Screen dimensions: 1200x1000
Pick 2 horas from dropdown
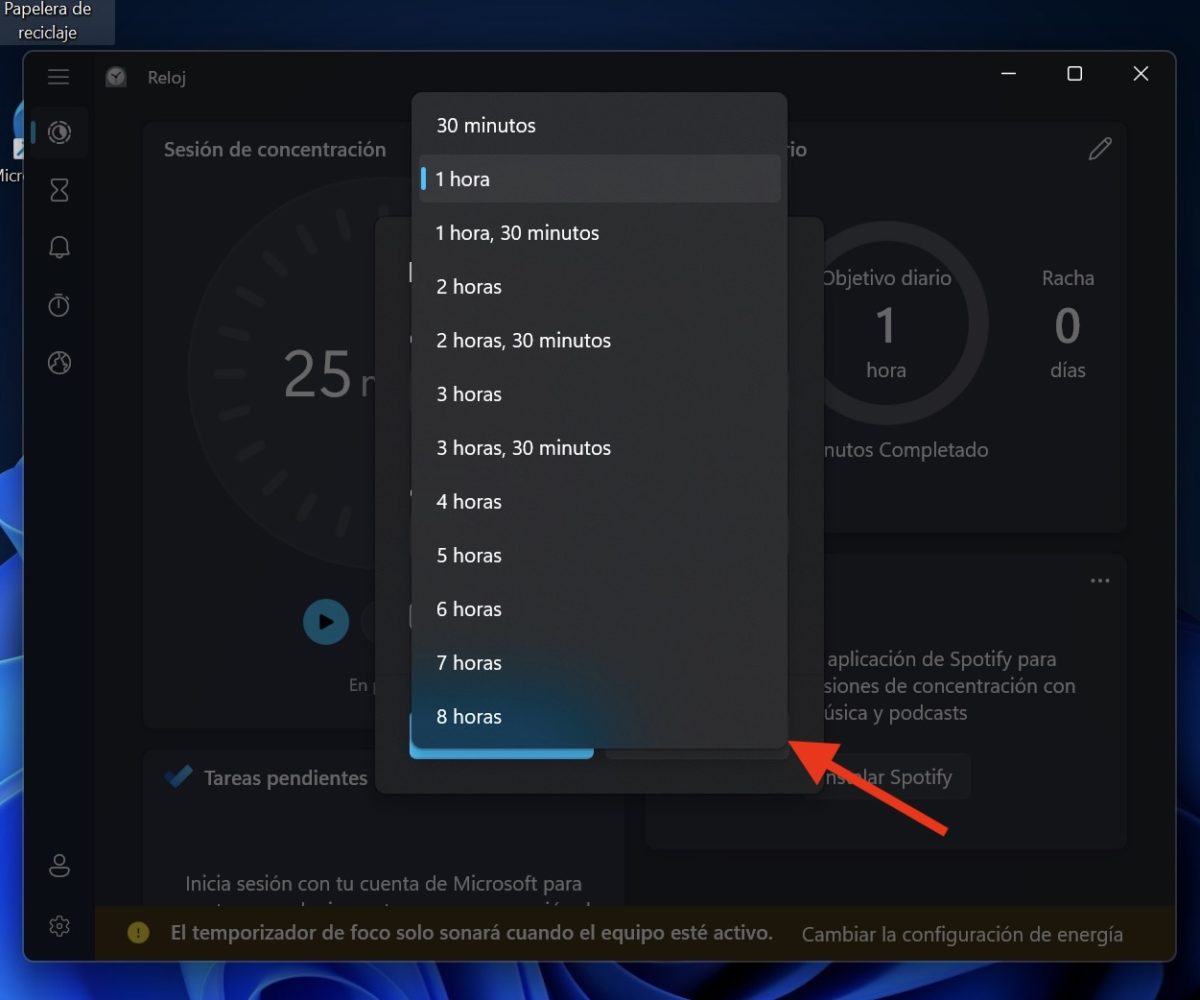(600, 287)
